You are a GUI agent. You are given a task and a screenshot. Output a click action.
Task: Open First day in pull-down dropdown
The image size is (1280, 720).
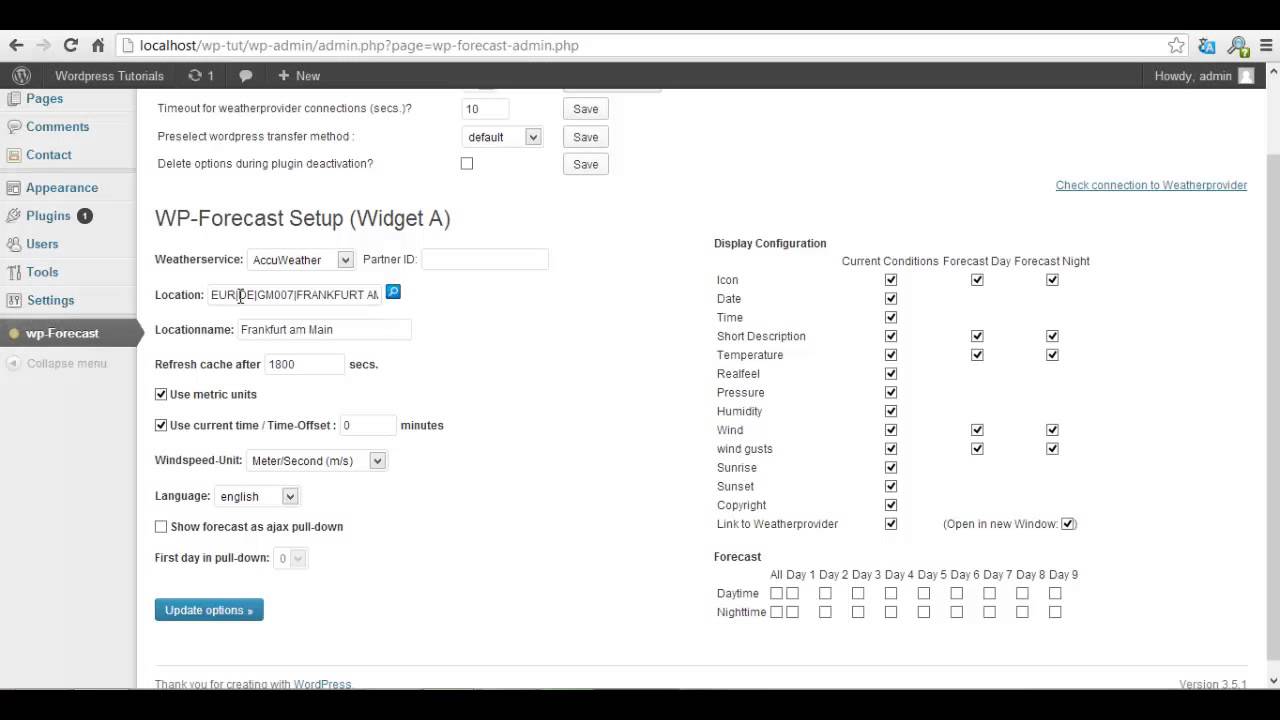pyautogui.click(x=290, y=558)
